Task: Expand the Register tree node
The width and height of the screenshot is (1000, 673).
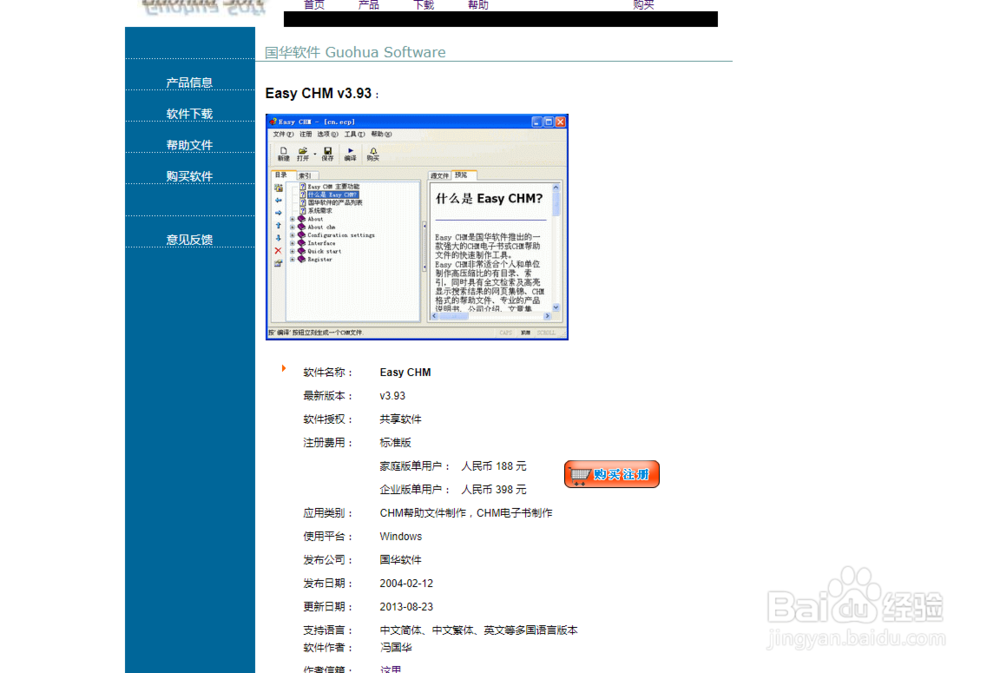Action: [293, 260]
